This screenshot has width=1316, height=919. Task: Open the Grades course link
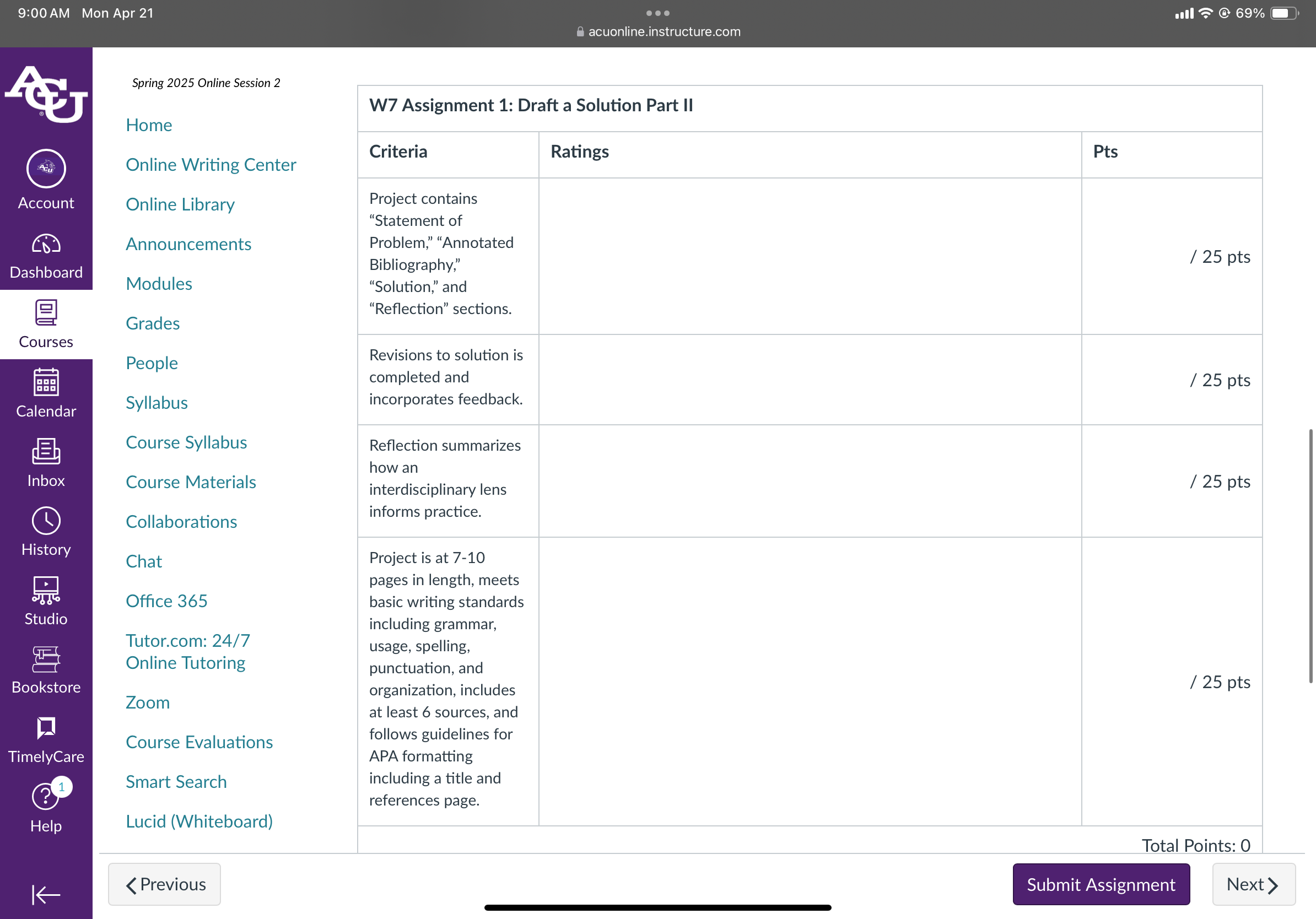pos(153,323)
